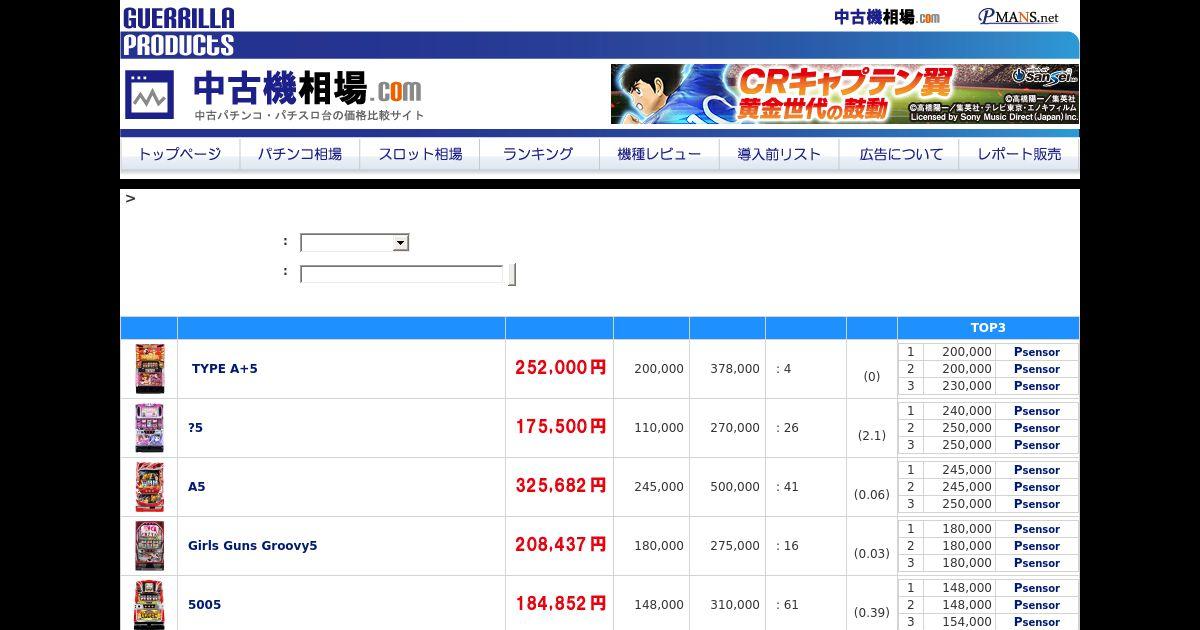
Task: Click average price 184,852円
Action: (x=561, y=604)
